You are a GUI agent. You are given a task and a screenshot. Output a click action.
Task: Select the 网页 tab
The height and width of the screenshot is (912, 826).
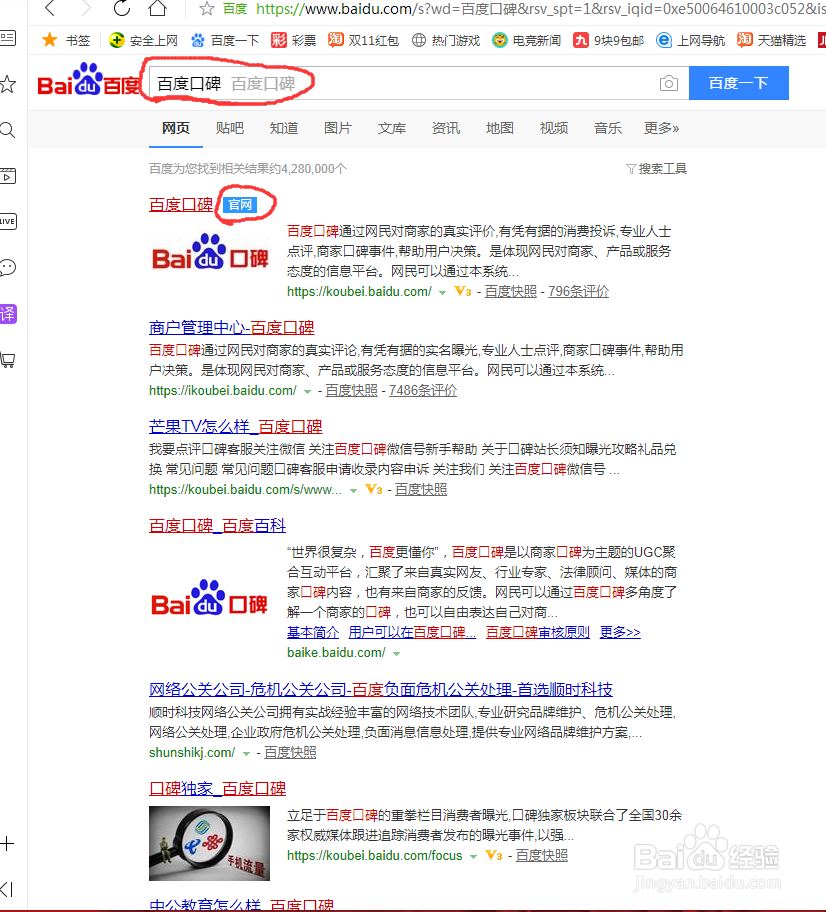click(176, 128)
